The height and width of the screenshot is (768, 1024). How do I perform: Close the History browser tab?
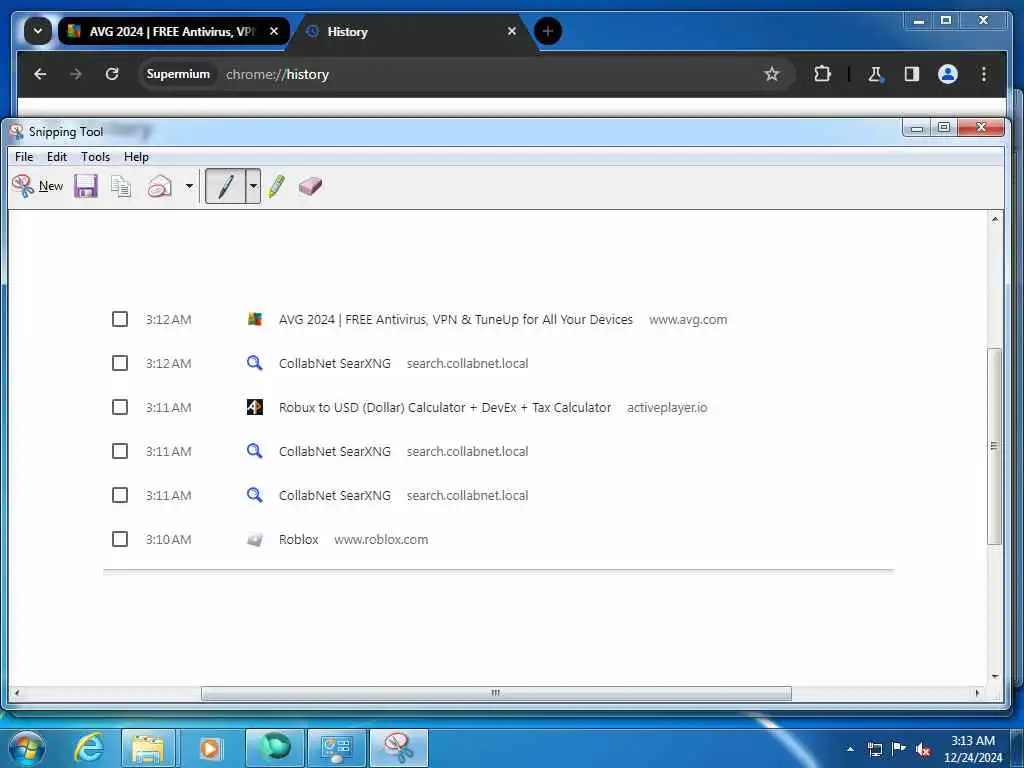coord(512,31)
